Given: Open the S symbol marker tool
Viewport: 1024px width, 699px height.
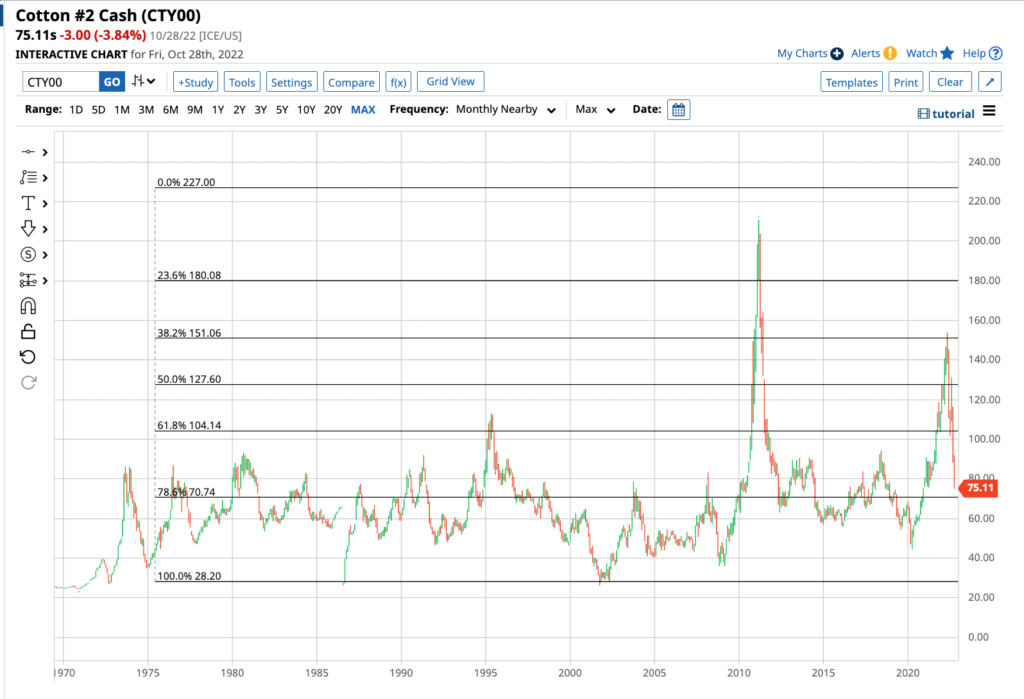Looking at the screenshot, I should [27, 255].
